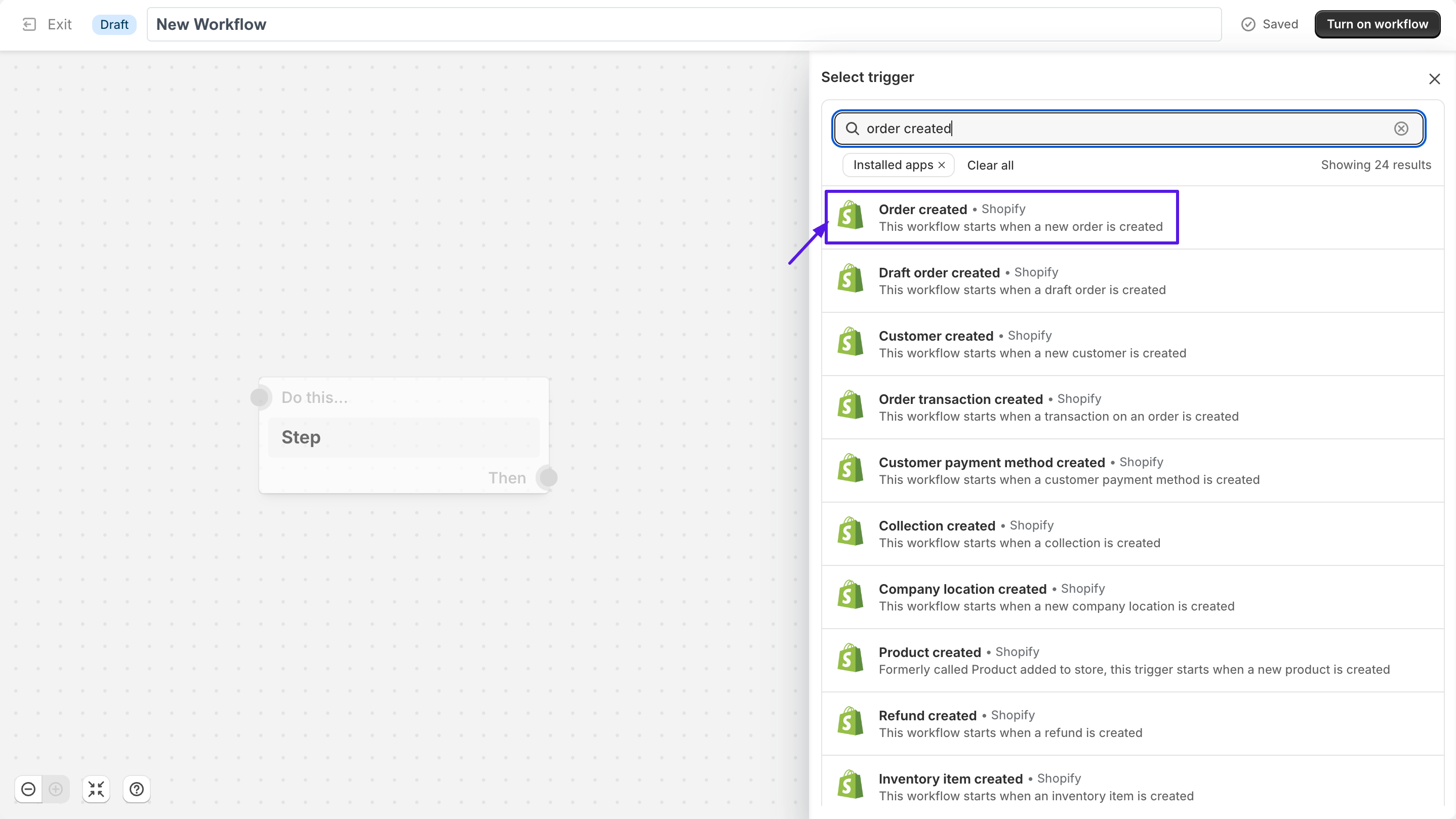Select the Collection created trigger

1133,534
